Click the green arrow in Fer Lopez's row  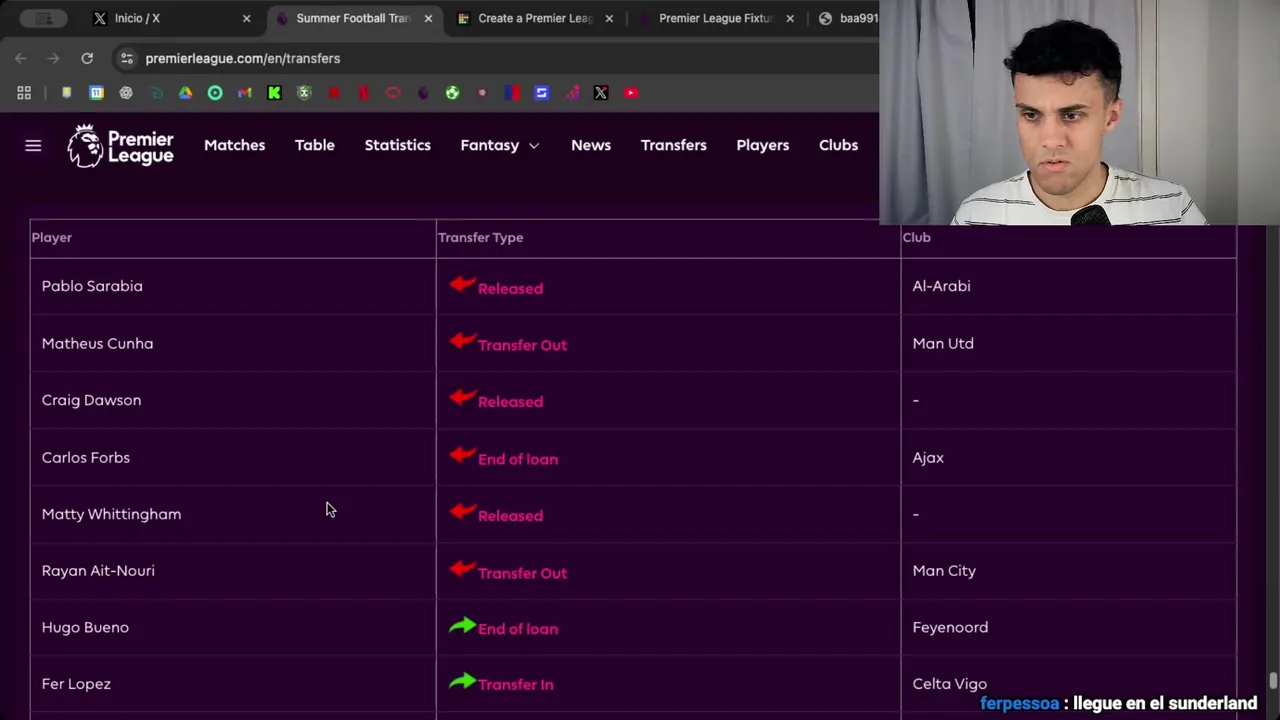coord(462,682)
